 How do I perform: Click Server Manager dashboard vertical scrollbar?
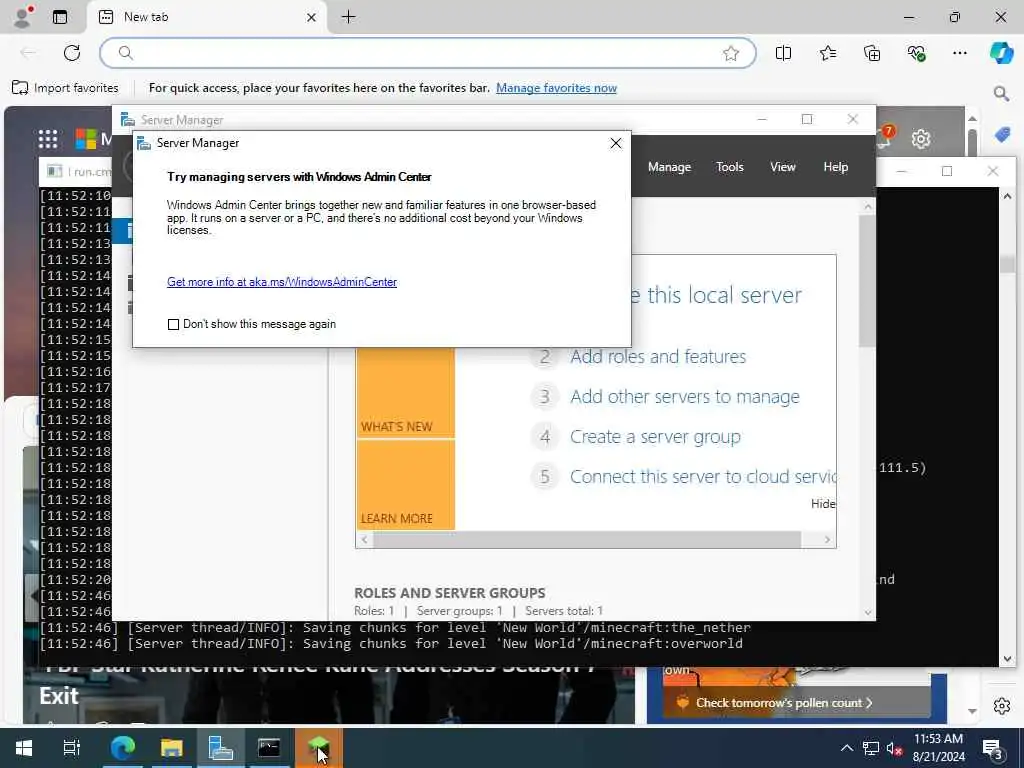[x=867, y=281]
